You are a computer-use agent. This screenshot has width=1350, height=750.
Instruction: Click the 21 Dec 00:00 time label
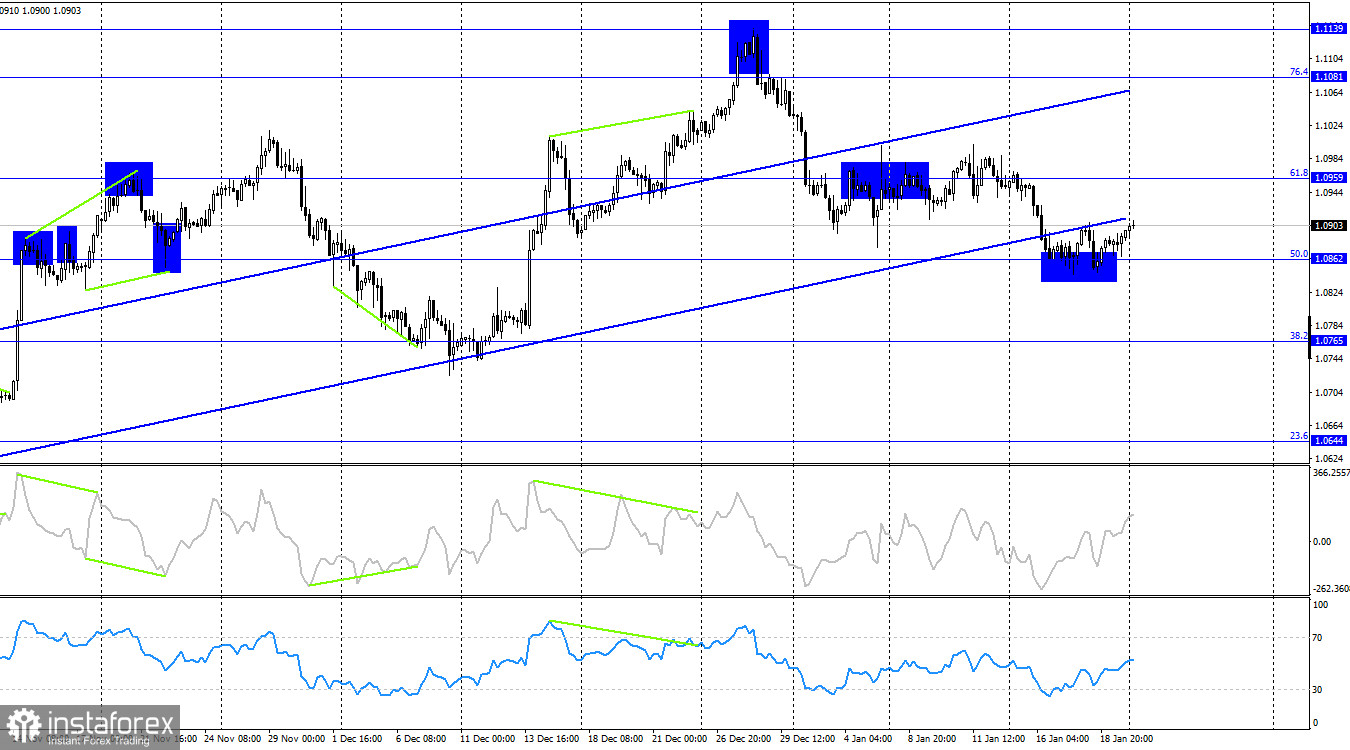(680, 740)
